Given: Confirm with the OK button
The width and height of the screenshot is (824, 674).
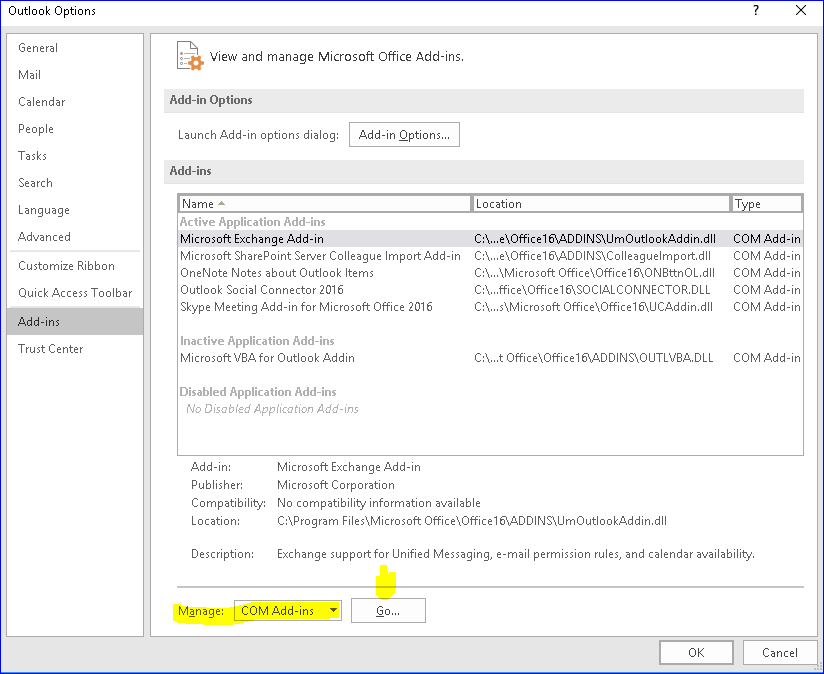Looking at the screenshot, I should pyautogui.click(x=696, y=652).
